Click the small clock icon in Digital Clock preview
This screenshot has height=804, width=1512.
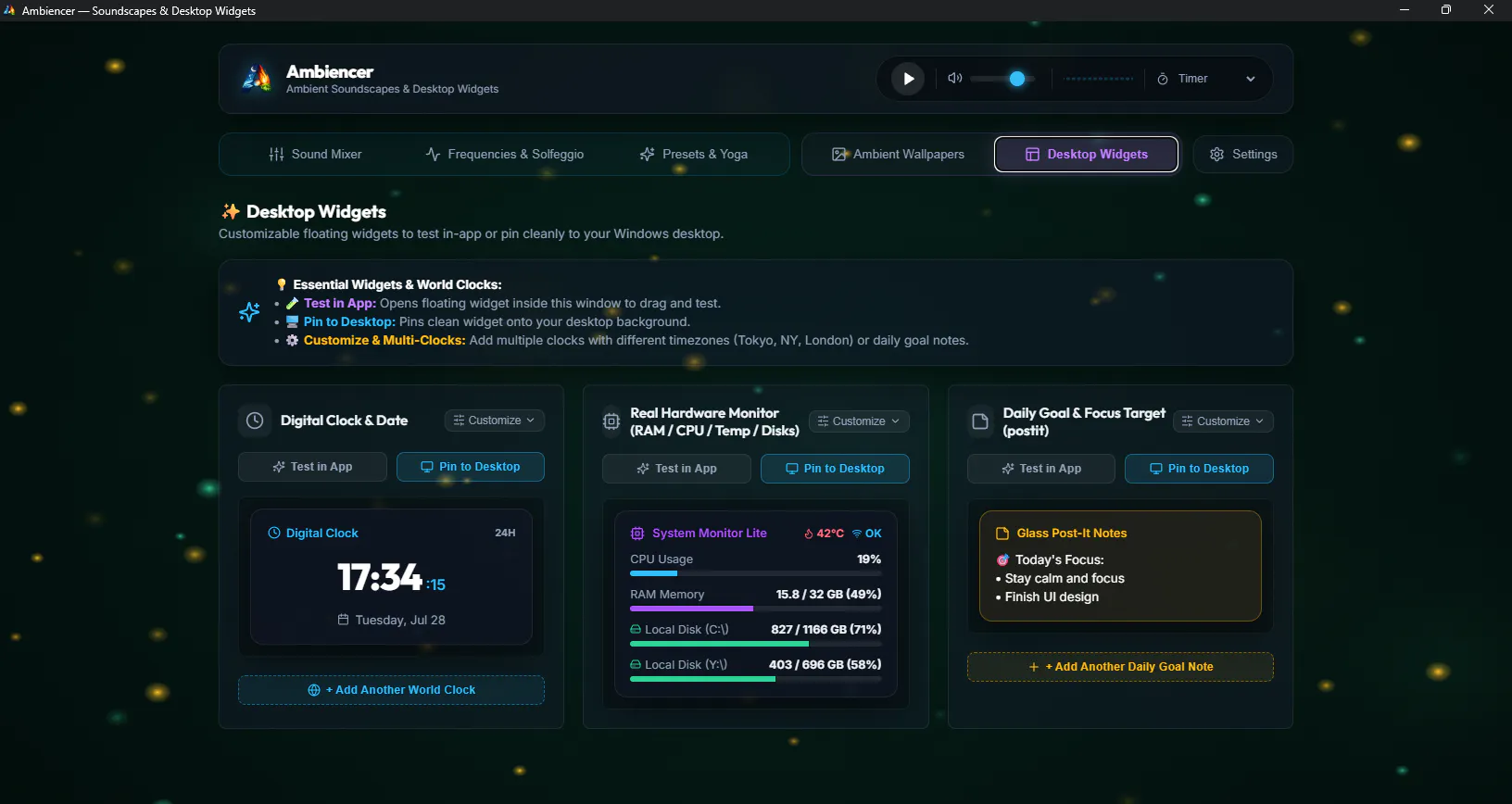point(274,533)
